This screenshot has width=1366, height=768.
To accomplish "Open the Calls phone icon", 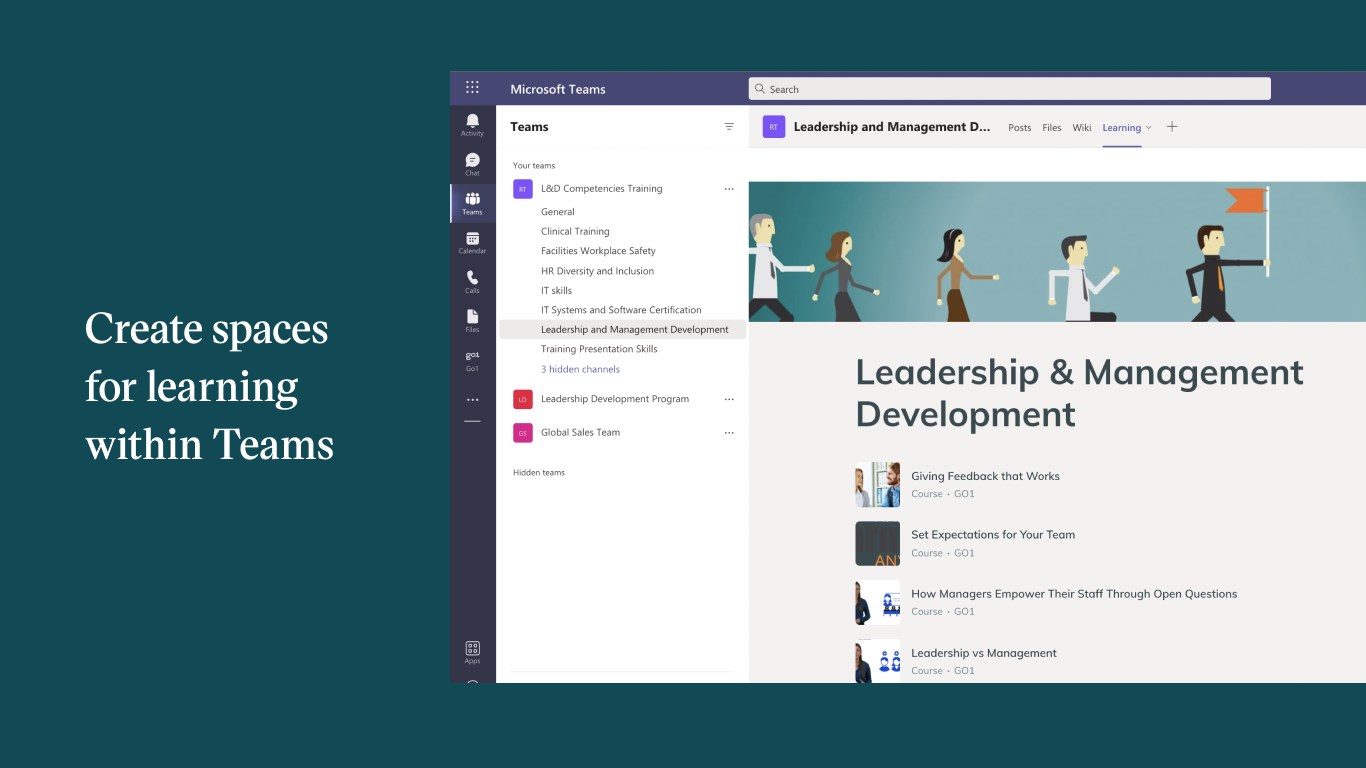I will pos(472,282).
